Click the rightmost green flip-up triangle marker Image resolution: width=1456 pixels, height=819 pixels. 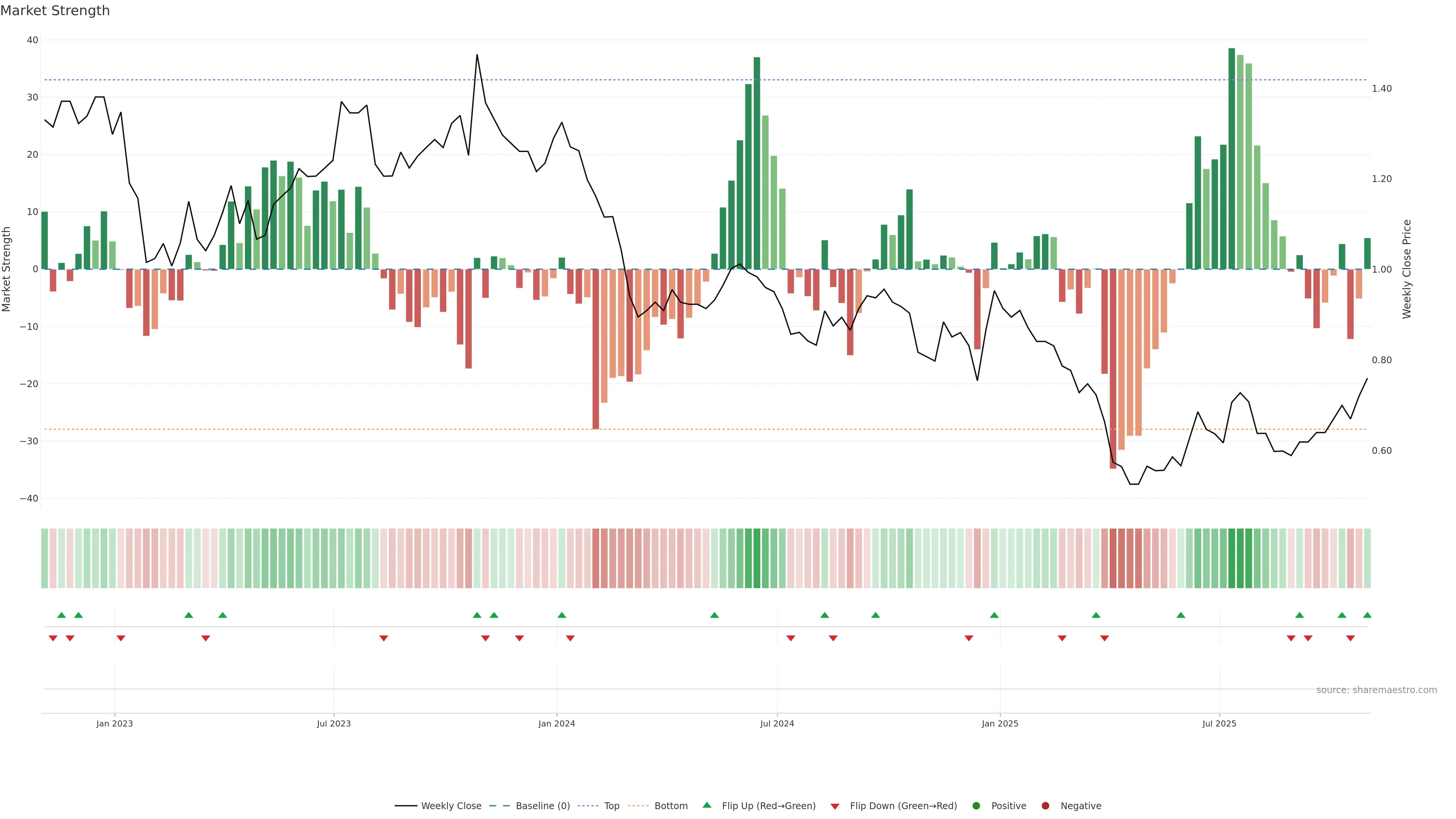(x=1367, y=615)
